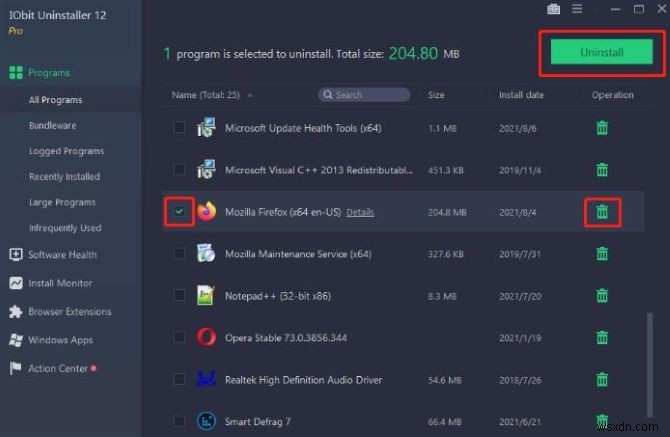Click 2021/7/20 install date
This screenshot has height=437, width=670.
520,296
